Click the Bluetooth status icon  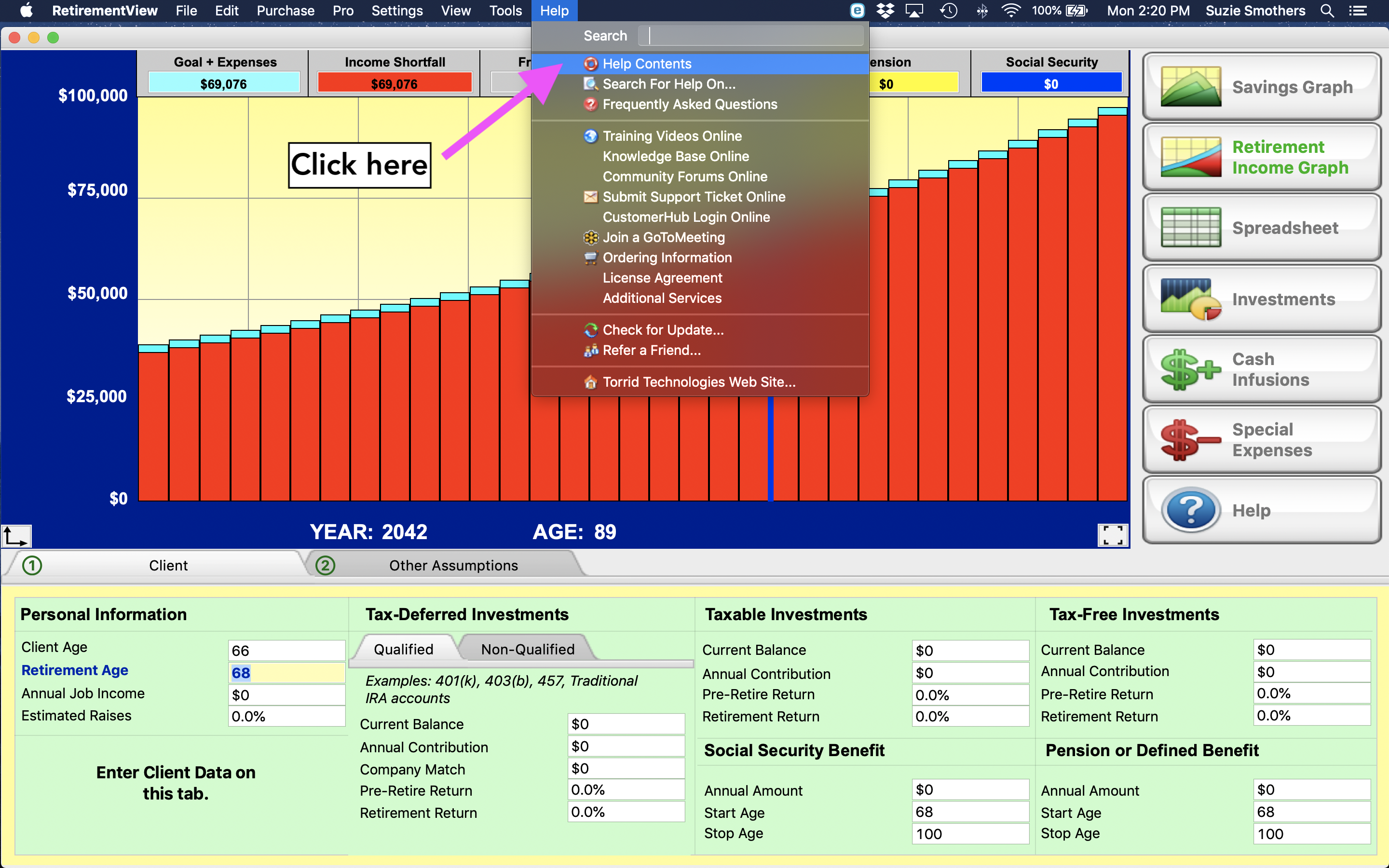[981, 10]
